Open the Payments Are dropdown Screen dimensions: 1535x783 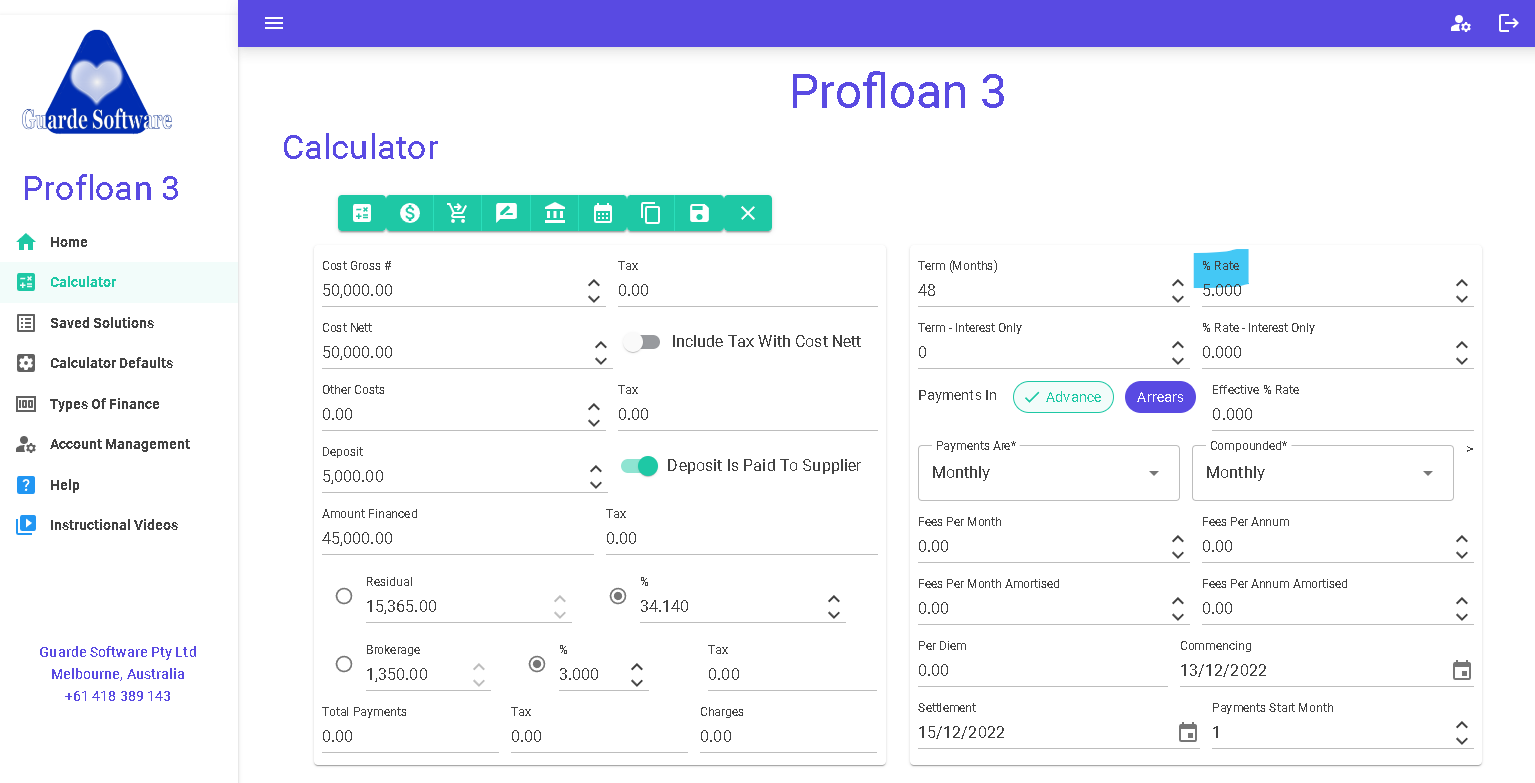tap(1048, 473)
